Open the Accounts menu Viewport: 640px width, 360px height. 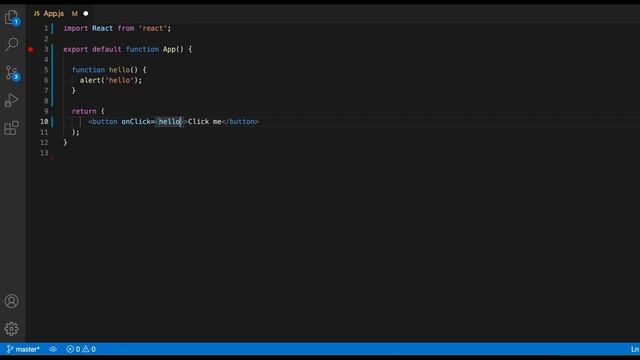[x=11, y=301]
